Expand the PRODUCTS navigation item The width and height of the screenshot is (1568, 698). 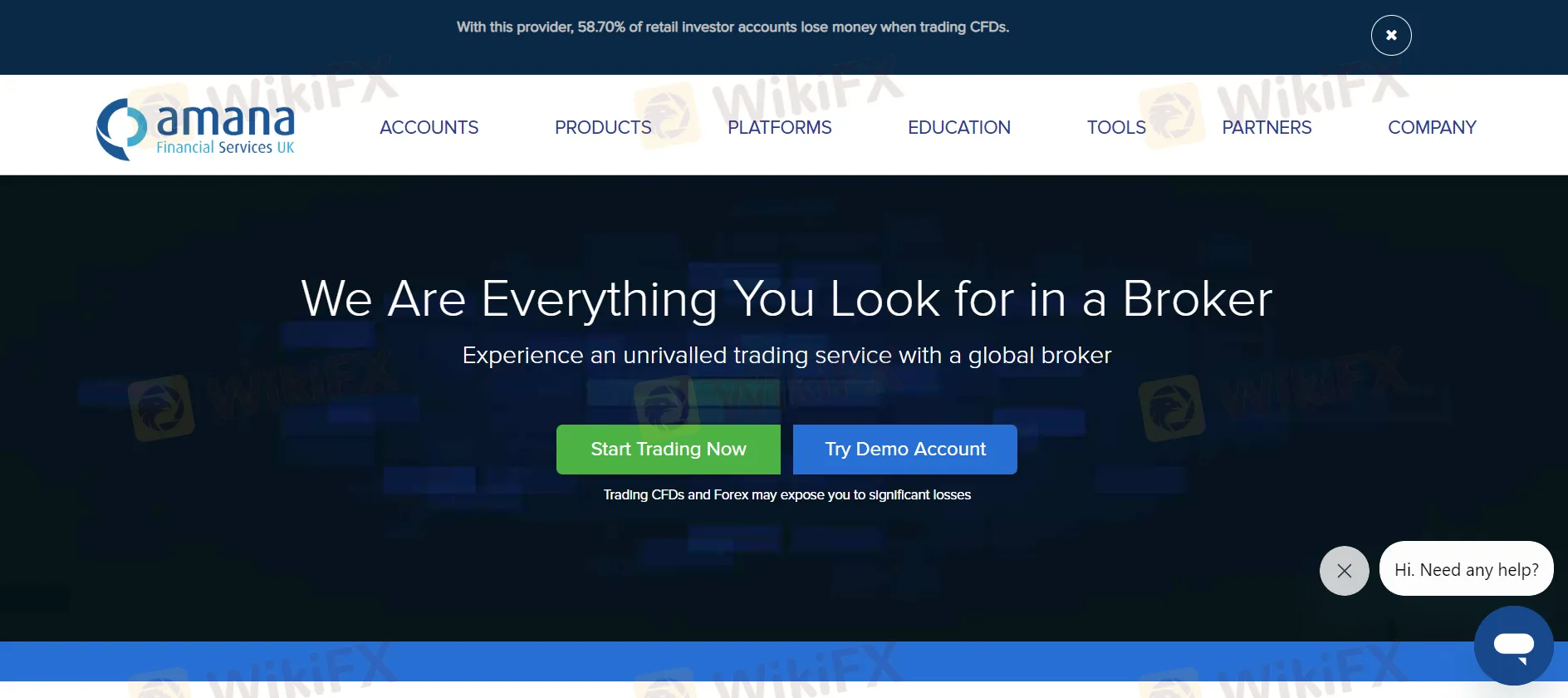[603, 127]
